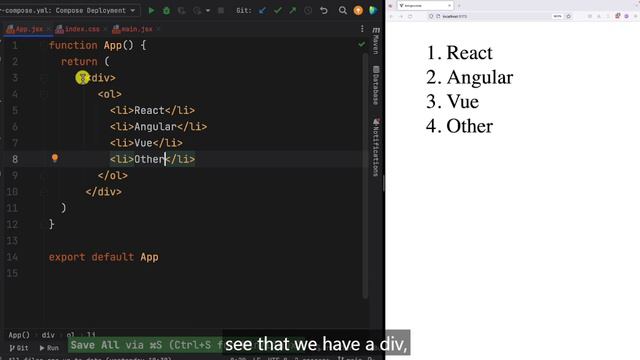This screenshot has width=640, height=360.
Task: Open the Git tool window button
Action: point(19,348)
